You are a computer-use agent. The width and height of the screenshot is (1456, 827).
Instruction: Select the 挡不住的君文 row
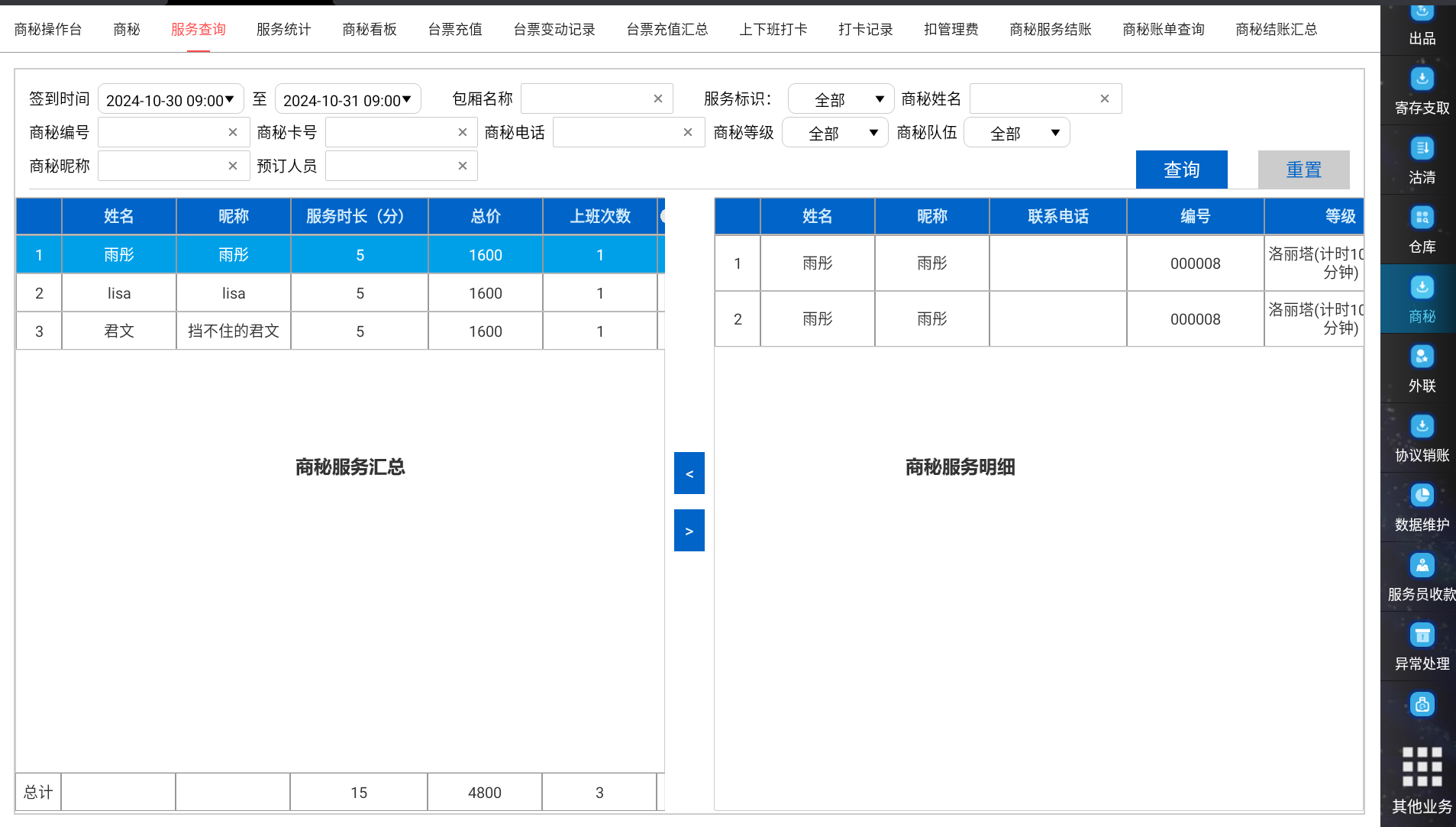point(341,331)
